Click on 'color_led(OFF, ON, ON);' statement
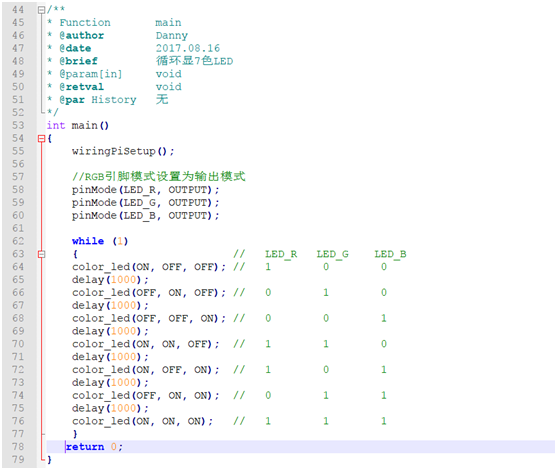The width and height of the screenshot is (557, 470). point(145,395)
